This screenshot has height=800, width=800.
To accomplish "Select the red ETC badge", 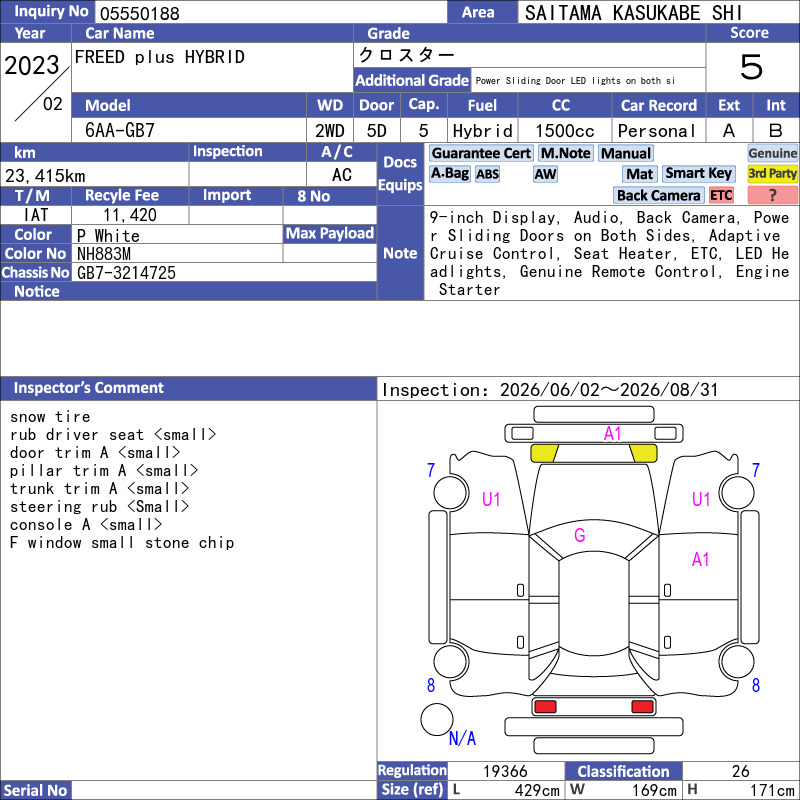I will 721,195.
